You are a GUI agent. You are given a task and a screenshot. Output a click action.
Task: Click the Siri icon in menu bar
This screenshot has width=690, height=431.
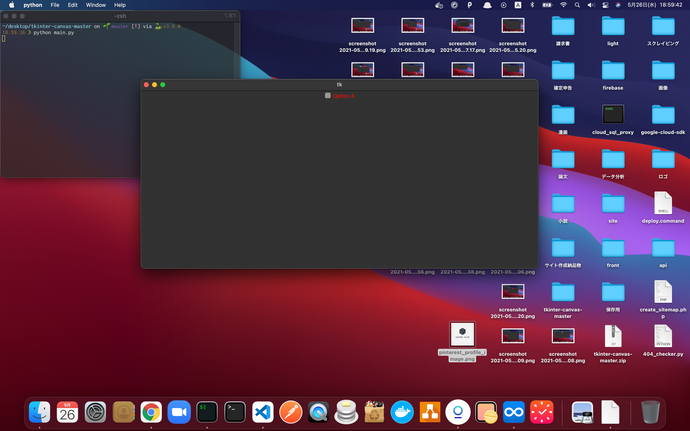coord(618,5)
